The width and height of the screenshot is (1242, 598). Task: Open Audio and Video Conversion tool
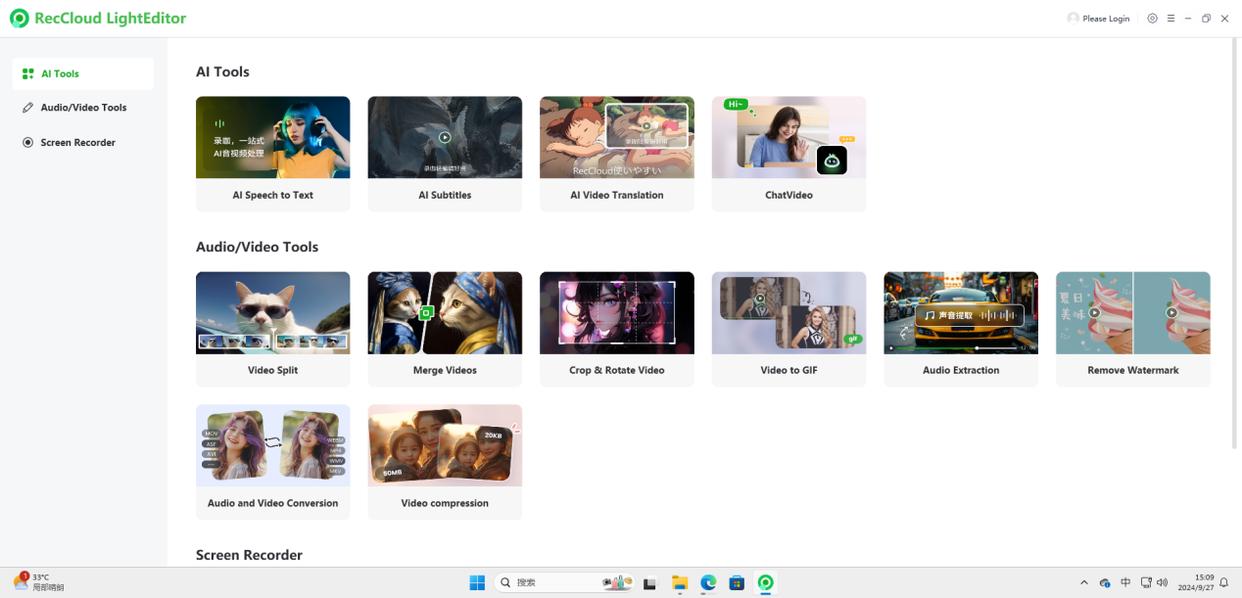coord(273,461)
